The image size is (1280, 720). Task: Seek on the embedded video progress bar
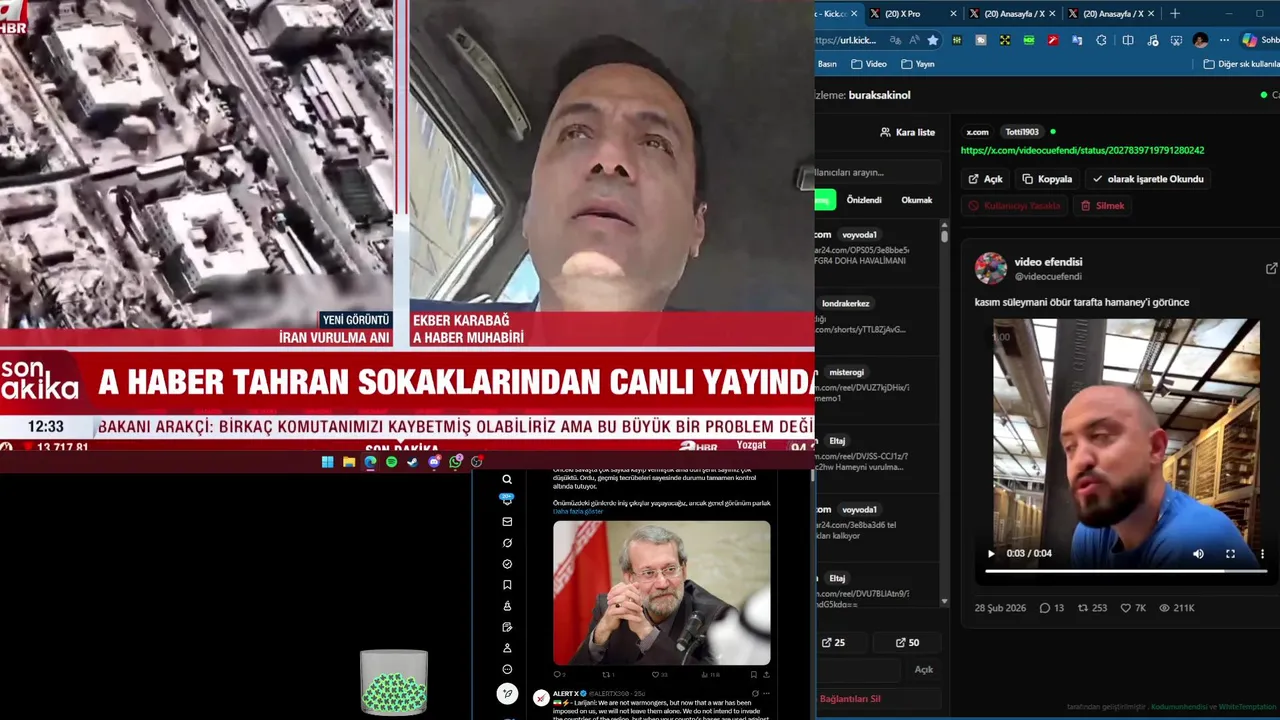1126,571
